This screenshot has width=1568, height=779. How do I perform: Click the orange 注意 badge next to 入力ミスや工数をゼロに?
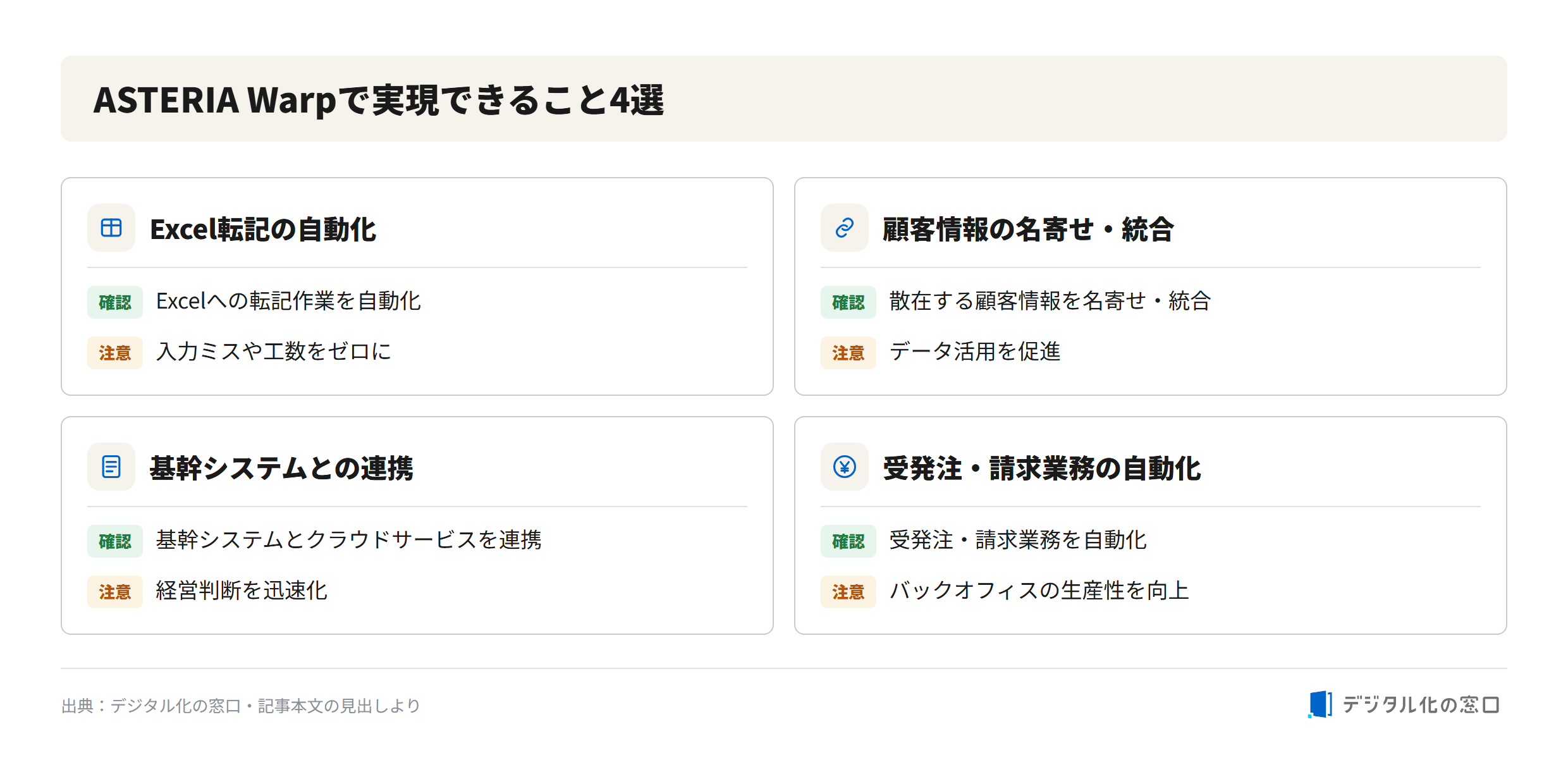115,353
